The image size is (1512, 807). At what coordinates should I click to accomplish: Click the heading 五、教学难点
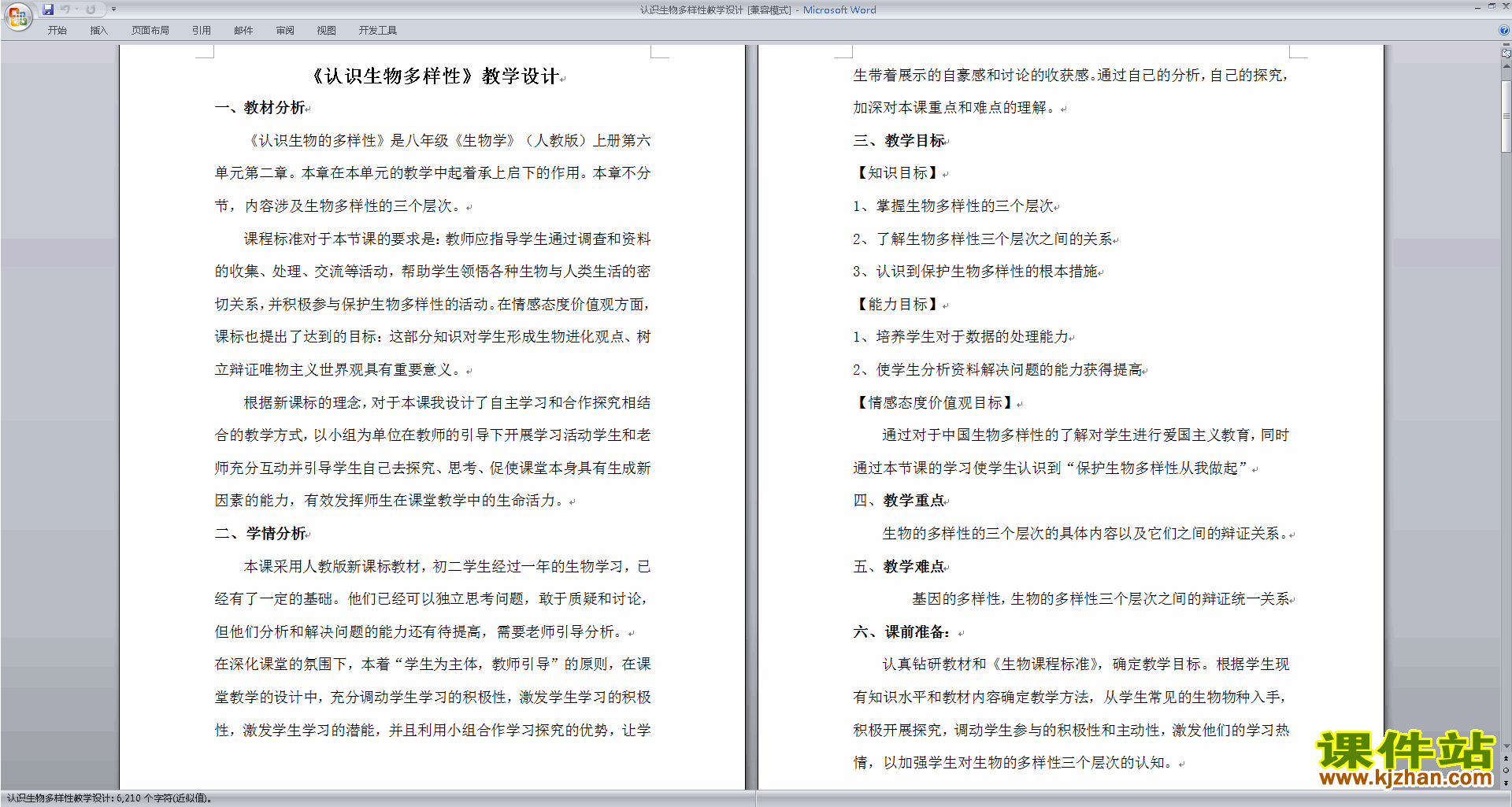[x=899, y=567]
